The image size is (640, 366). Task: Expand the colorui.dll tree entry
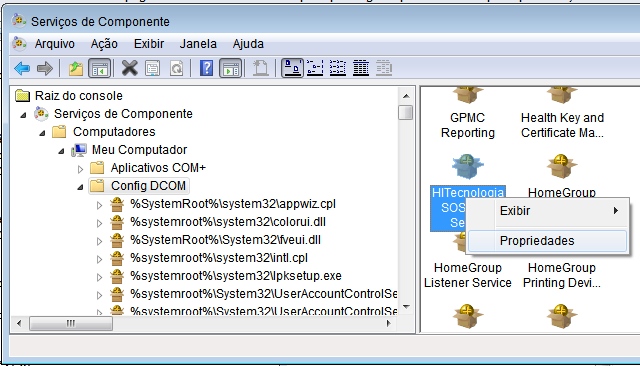pyautogui.click(x=99, y=223)
